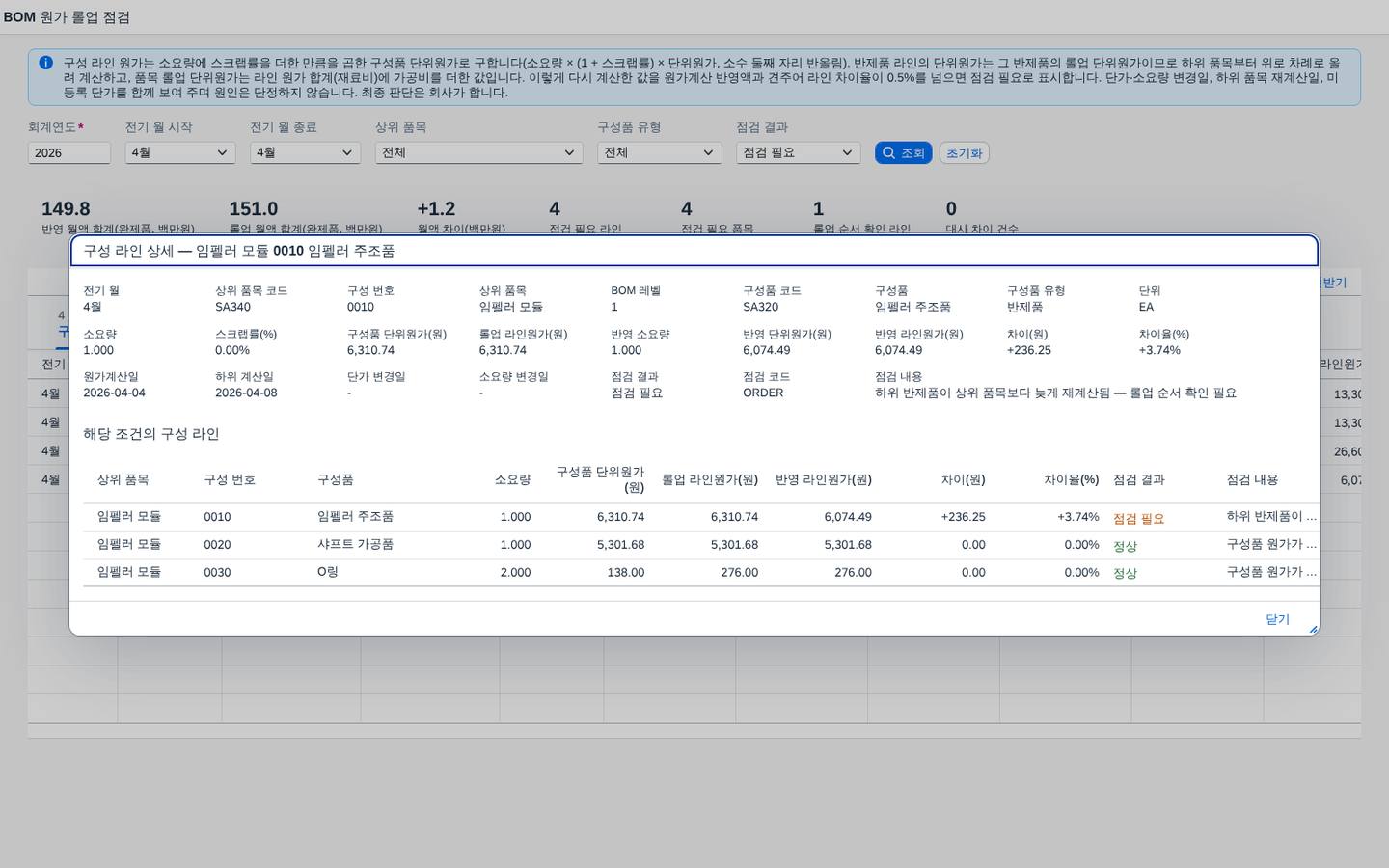Click the 초기화 reset button
Screen dimensions: 1389x868
pos(964,153)
